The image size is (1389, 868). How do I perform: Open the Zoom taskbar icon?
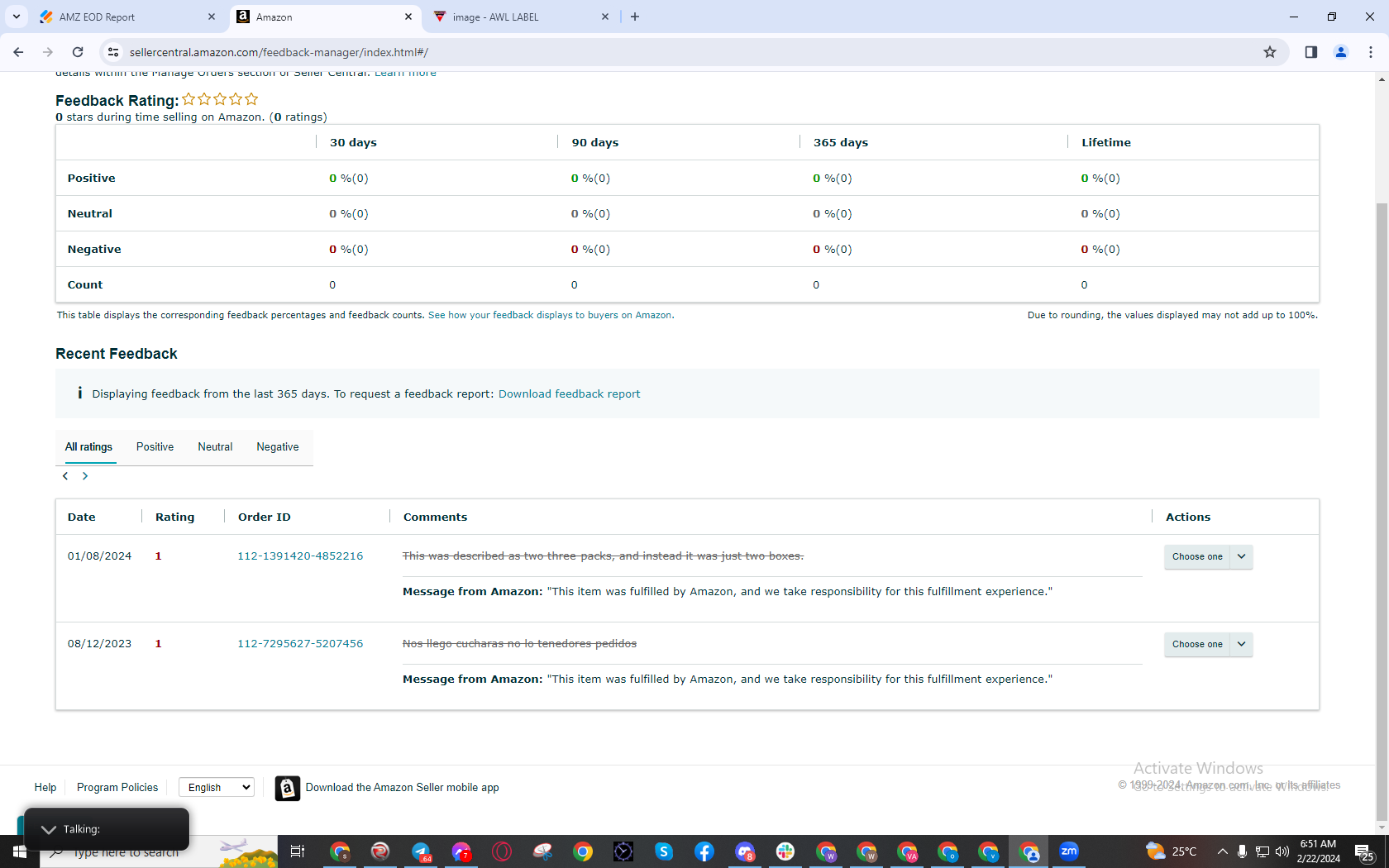(1069, 851)
